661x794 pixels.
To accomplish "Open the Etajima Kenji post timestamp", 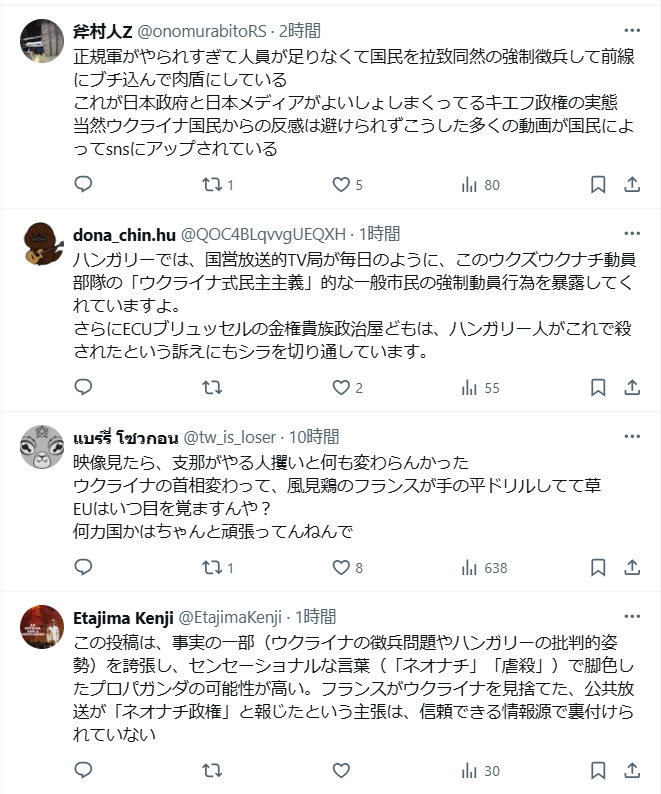I will pyautogui.click(x=316, y=616).
